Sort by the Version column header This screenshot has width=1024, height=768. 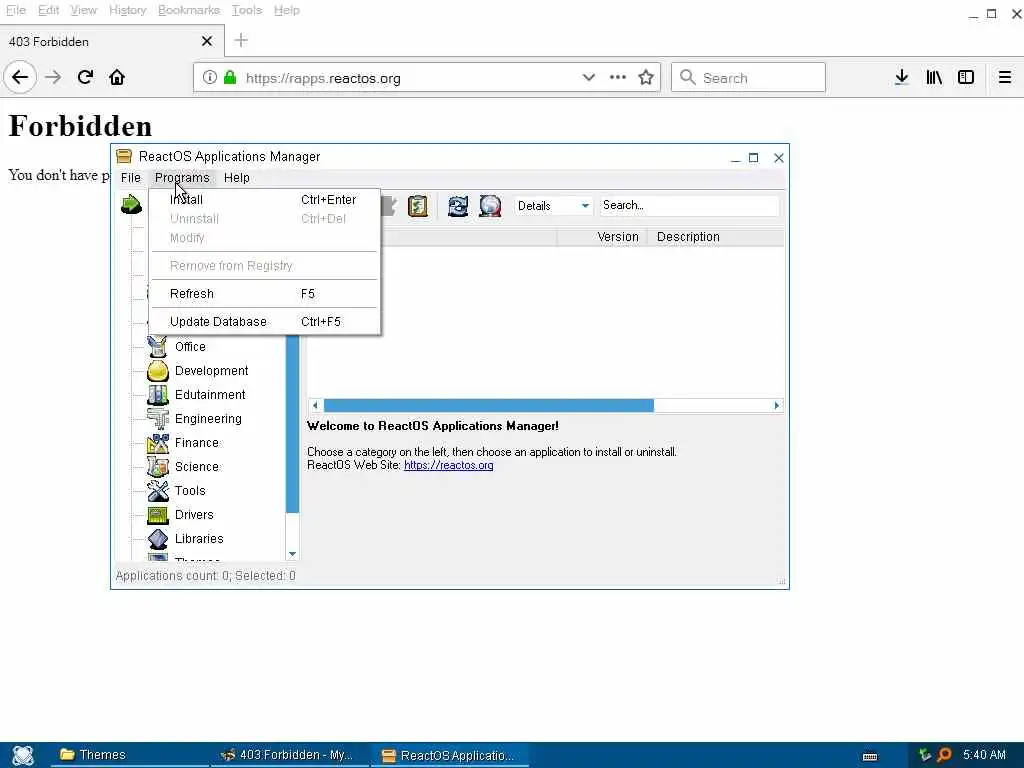point(602,237)
